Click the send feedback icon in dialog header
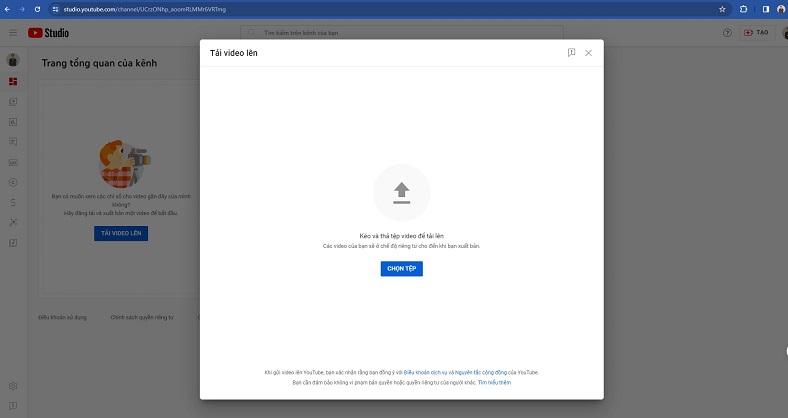 pos(571,53)
